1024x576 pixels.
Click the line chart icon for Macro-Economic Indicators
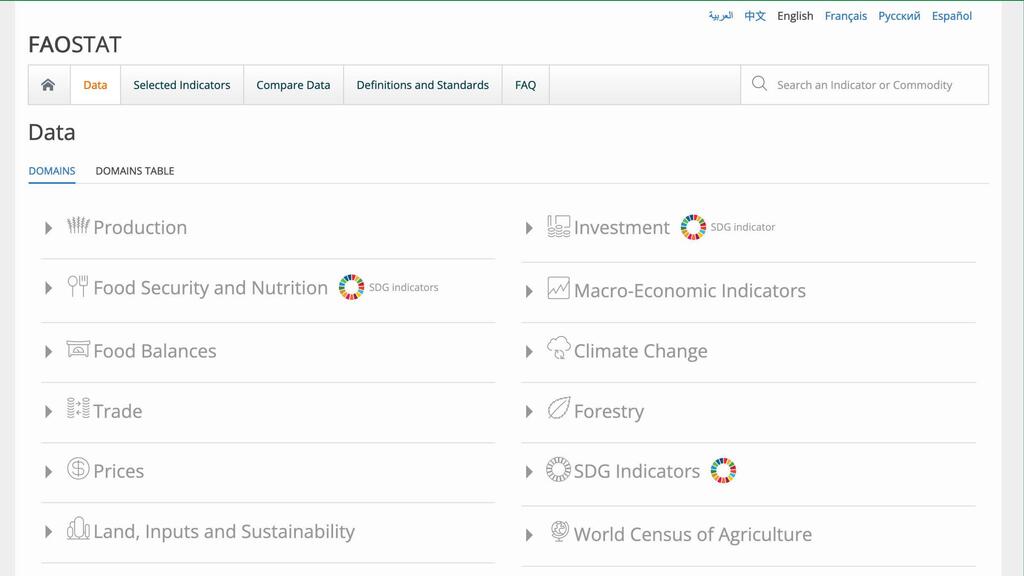pos(558,288)
